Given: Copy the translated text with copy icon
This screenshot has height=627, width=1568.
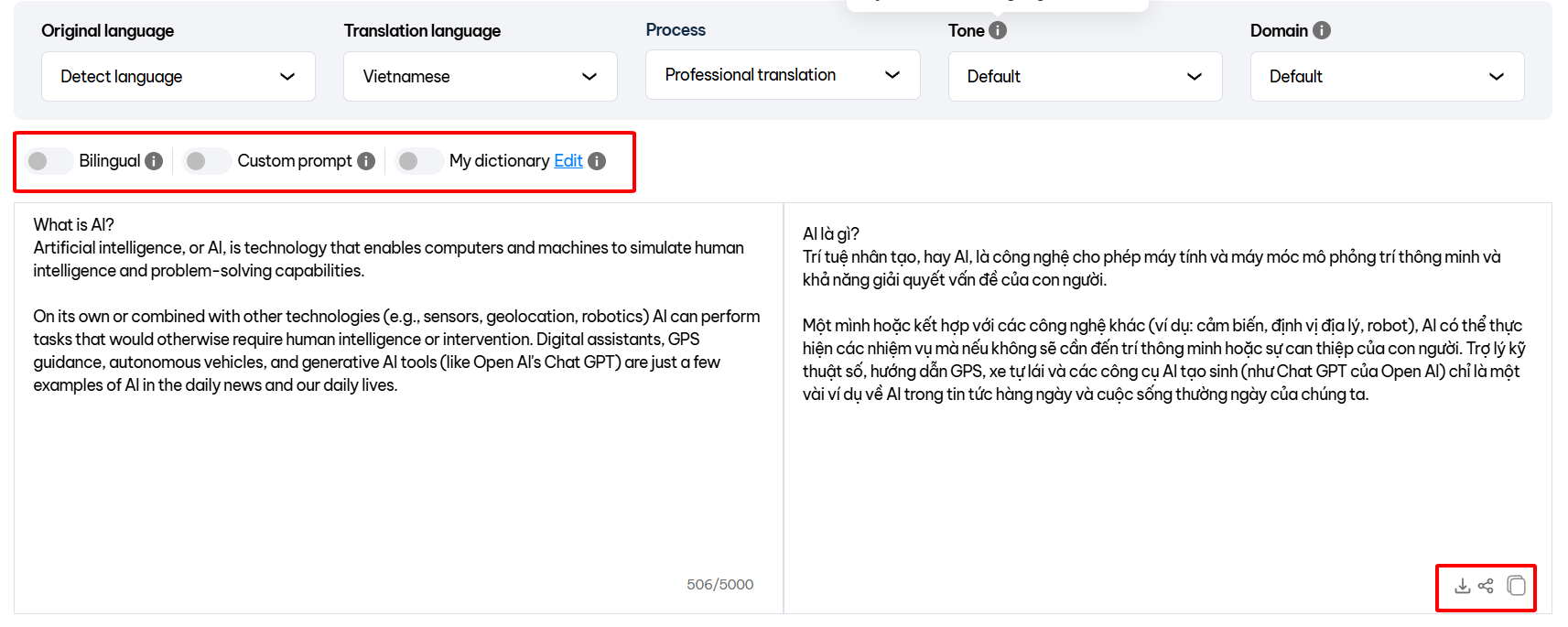Looking at the screenshot, I should pyautogui.click(x=1516, y=586).
